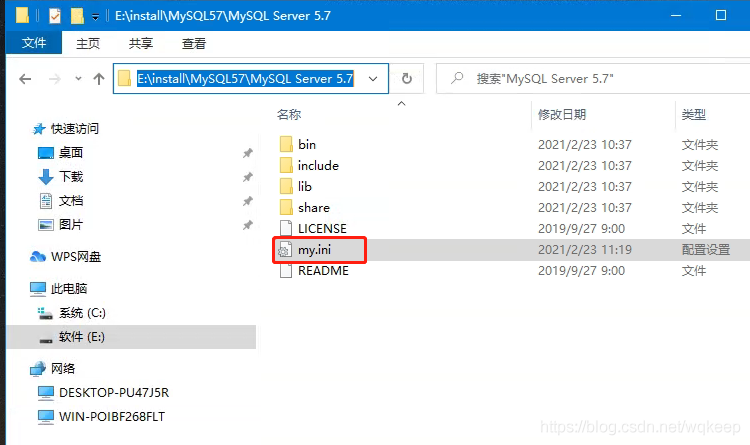750x445 pixels.
Task: Sort files by 名称 column header
Action: point(289,114)
